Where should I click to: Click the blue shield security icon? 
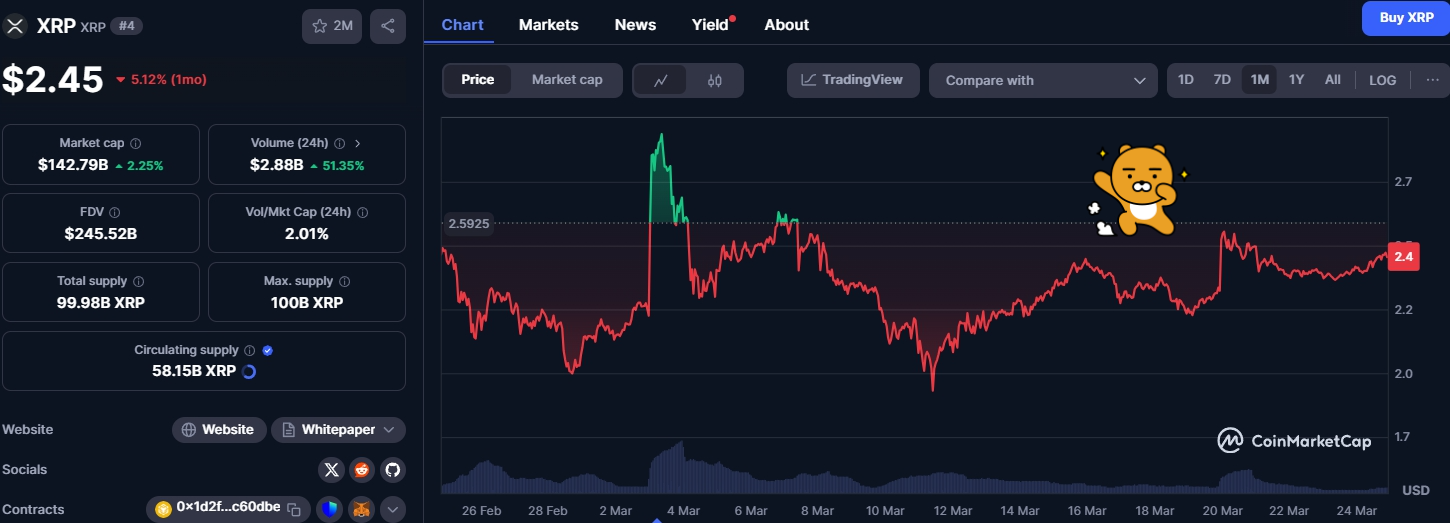coord(330,509)
